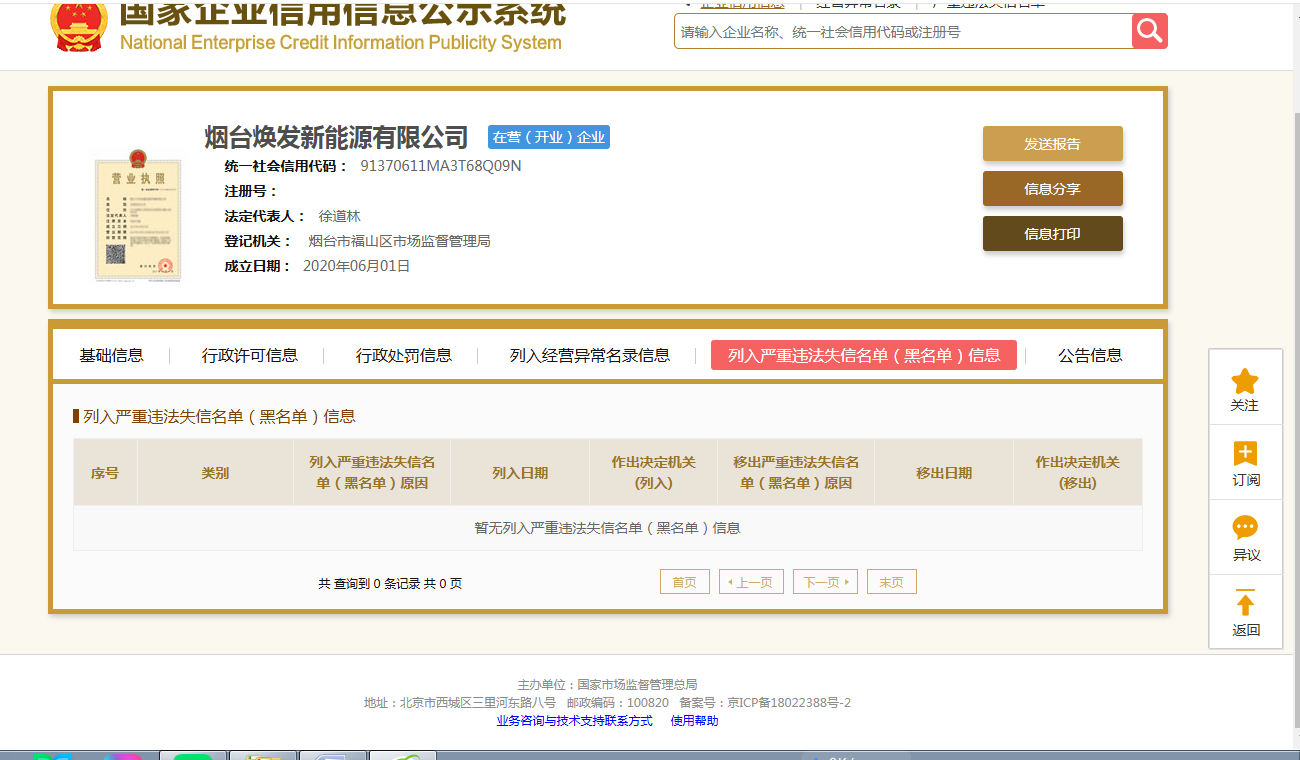1300x760 pixels.
Task: Focus the enterprise name search field
Action: (x=903, y=32)
